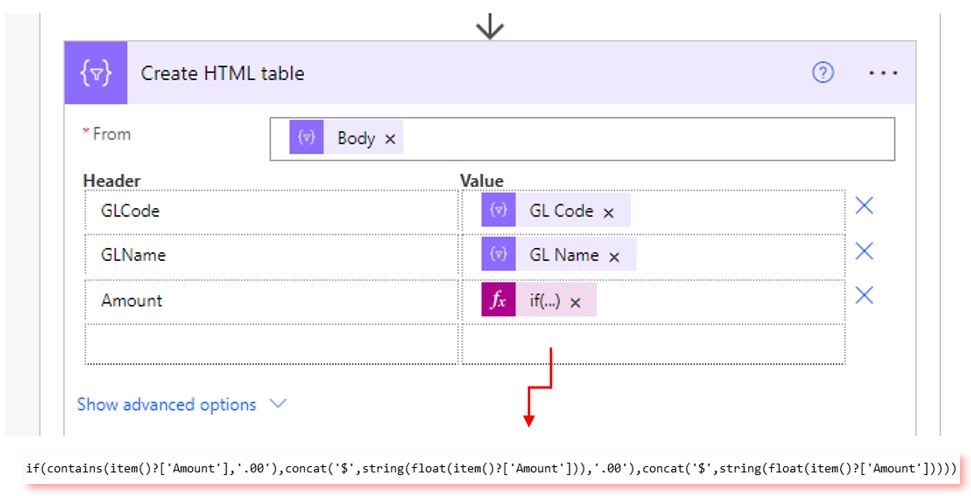Image resolution: width=971 pixels, height=496 pixels.
Task: Edit the Amount header field
Action: (271, 301)
